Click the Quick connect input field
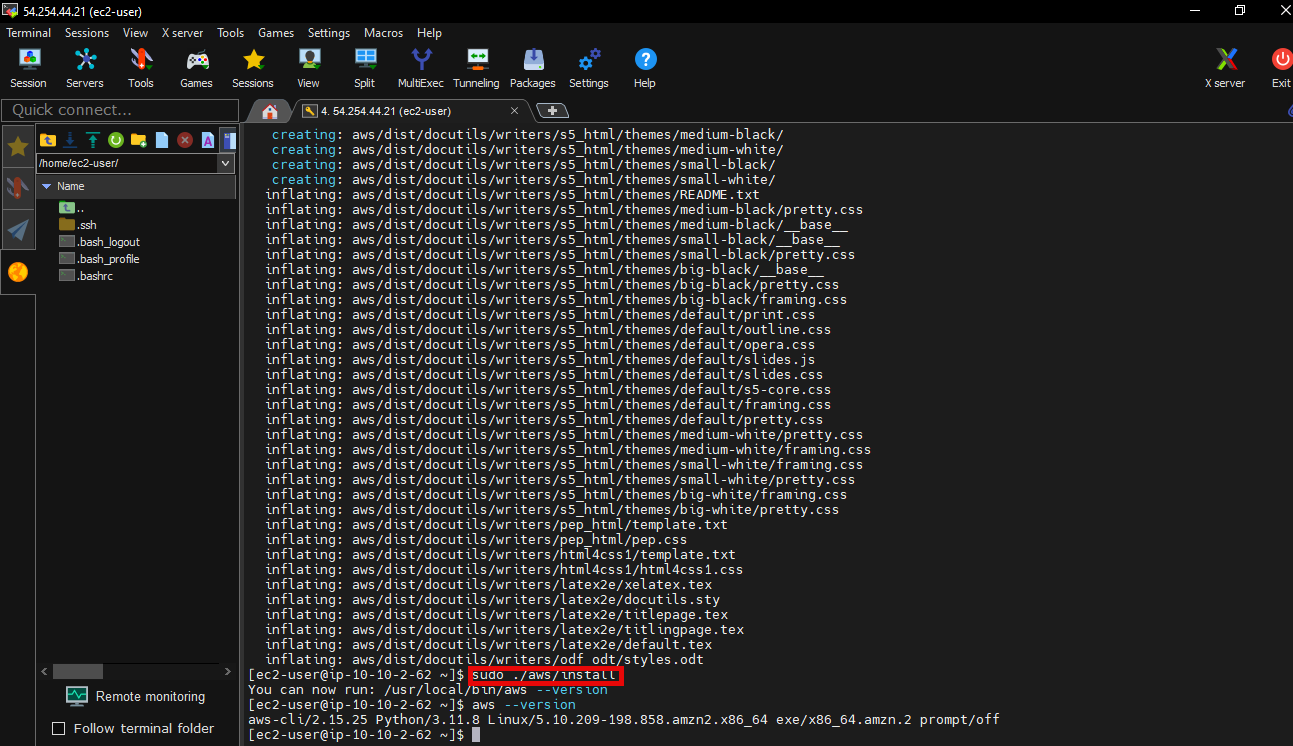The image size is (1293, 746). click(120, 110)
